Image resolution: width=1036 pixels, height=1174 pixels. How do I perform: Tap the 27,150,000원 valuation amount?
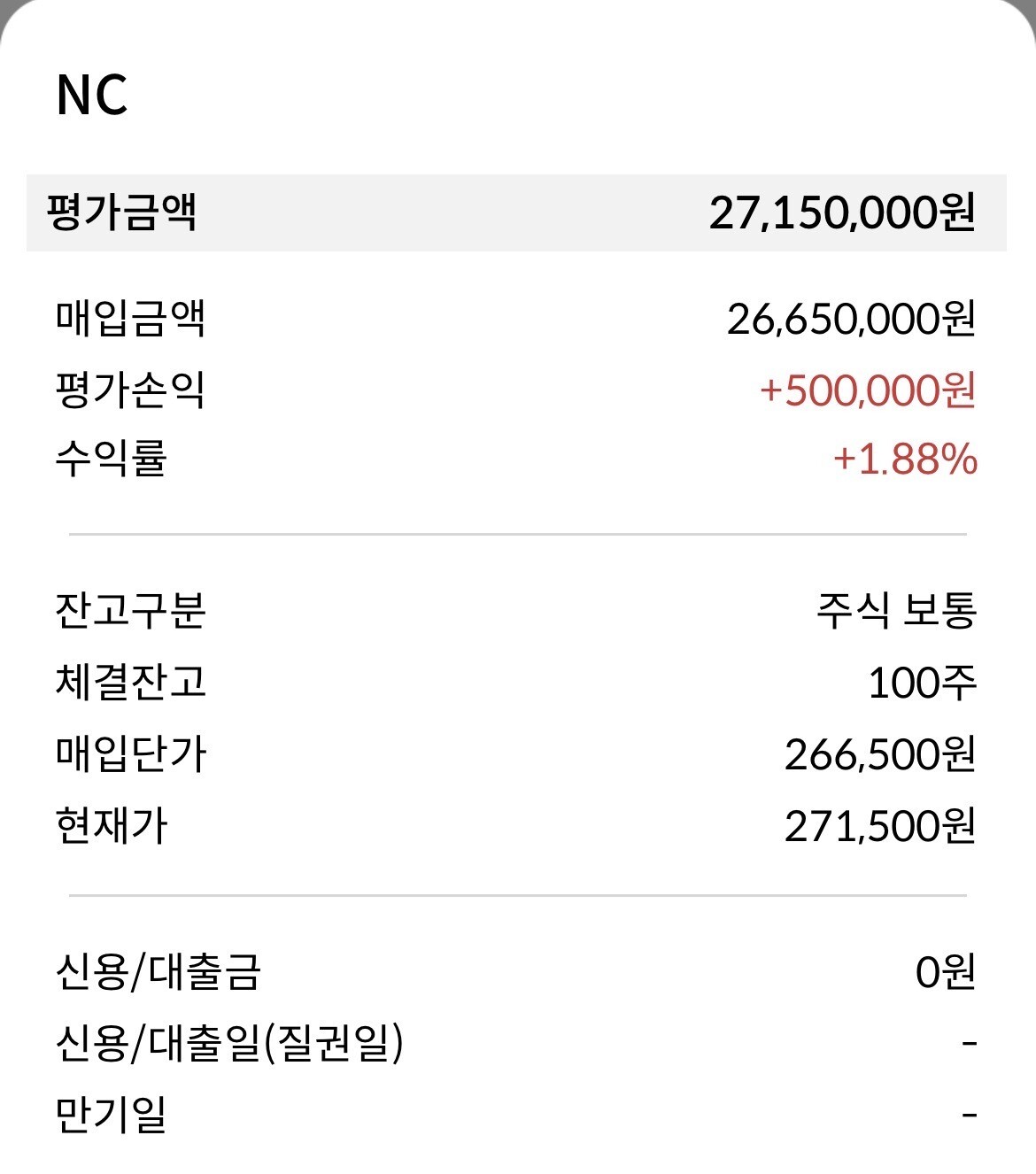[x=841, y=212]
